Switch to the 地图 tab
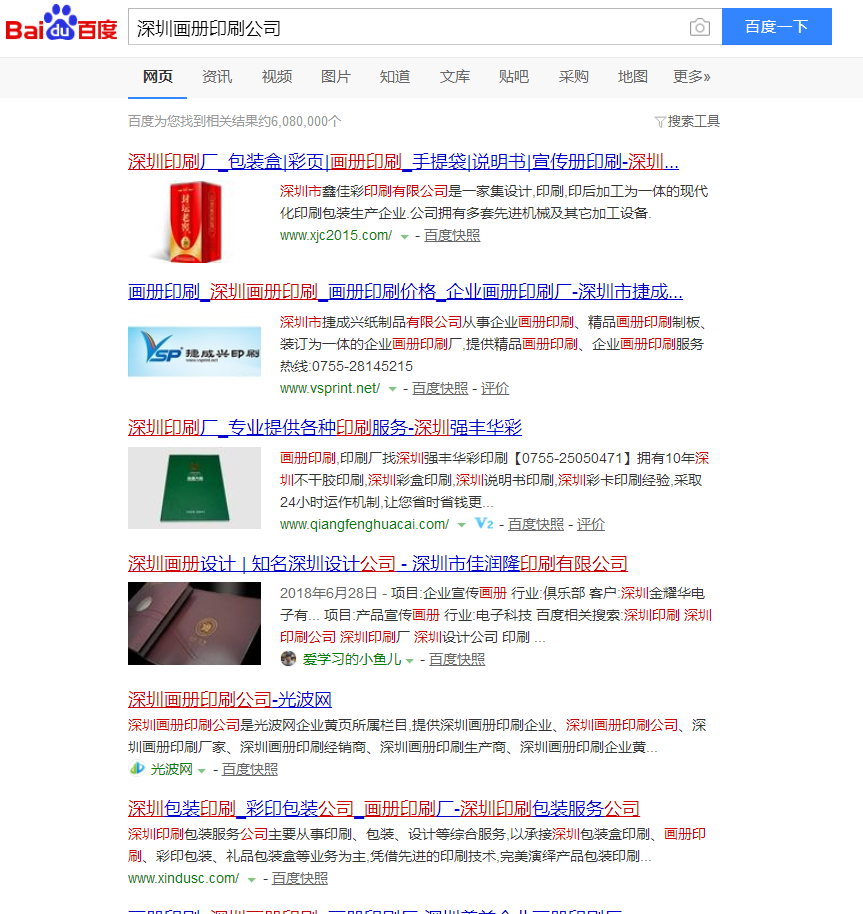 [x=633, y=77]
